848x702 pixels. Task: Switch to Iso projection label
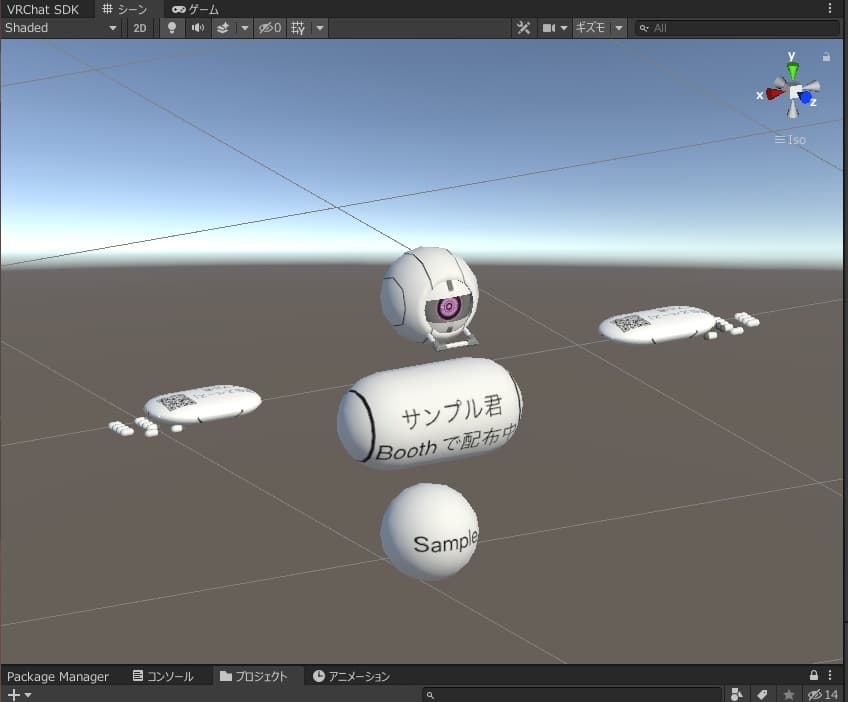pyautogui.click(x=790, y=139)
